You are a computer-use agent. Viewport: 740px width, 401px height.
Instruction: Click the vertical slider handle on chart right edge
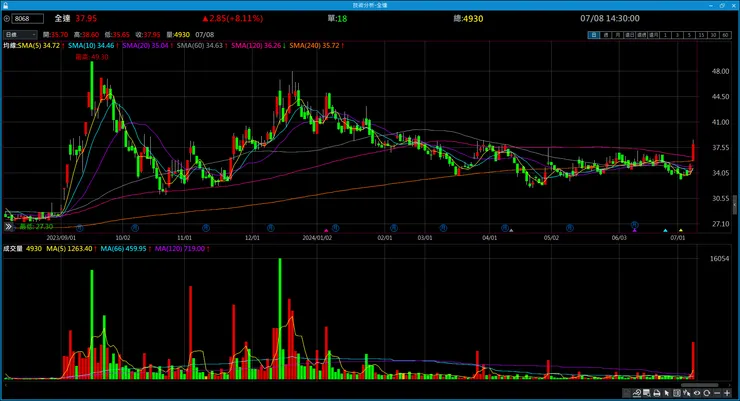click(734, 206)
